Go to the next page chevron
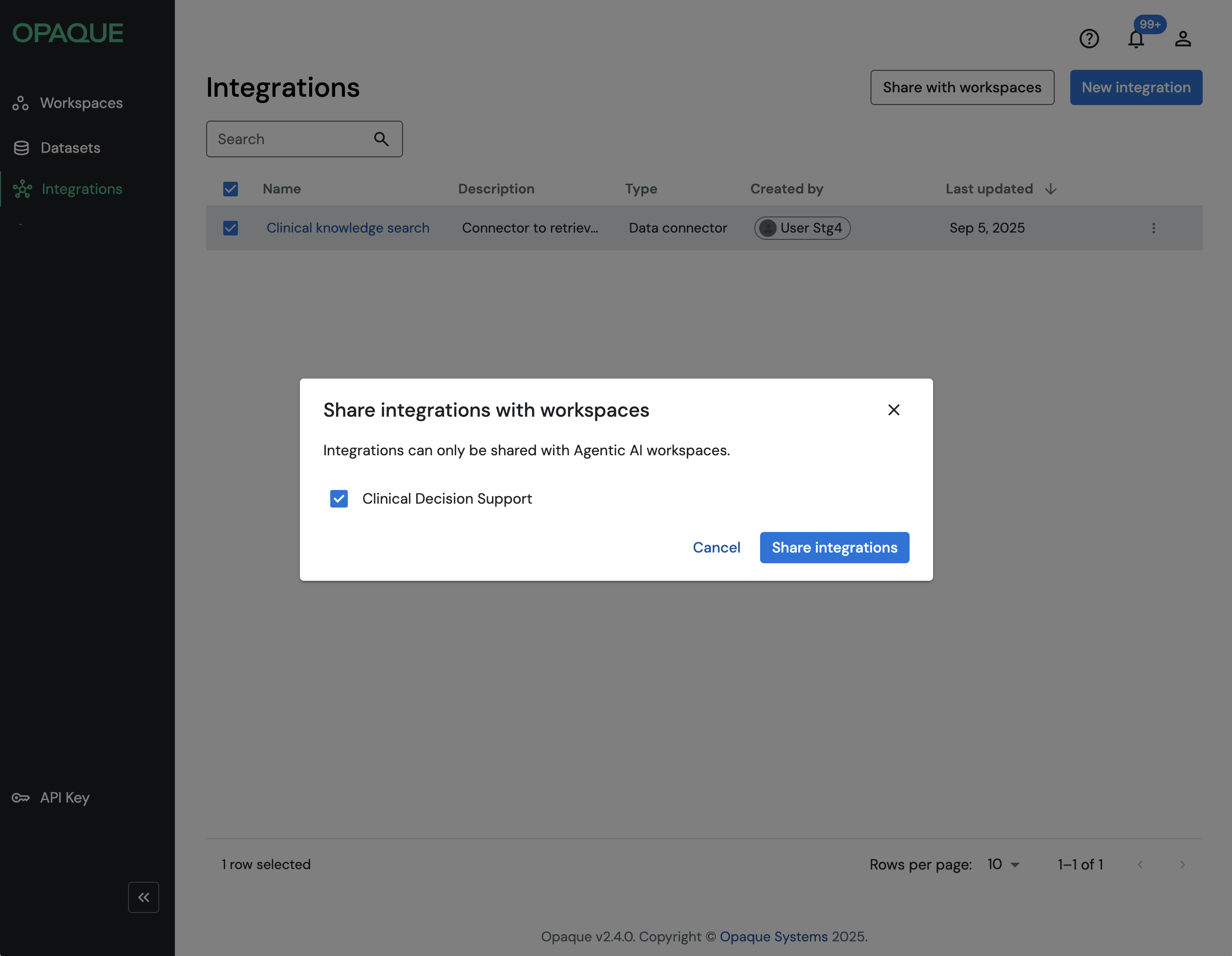1232x956 pixels. point(1182,864)
